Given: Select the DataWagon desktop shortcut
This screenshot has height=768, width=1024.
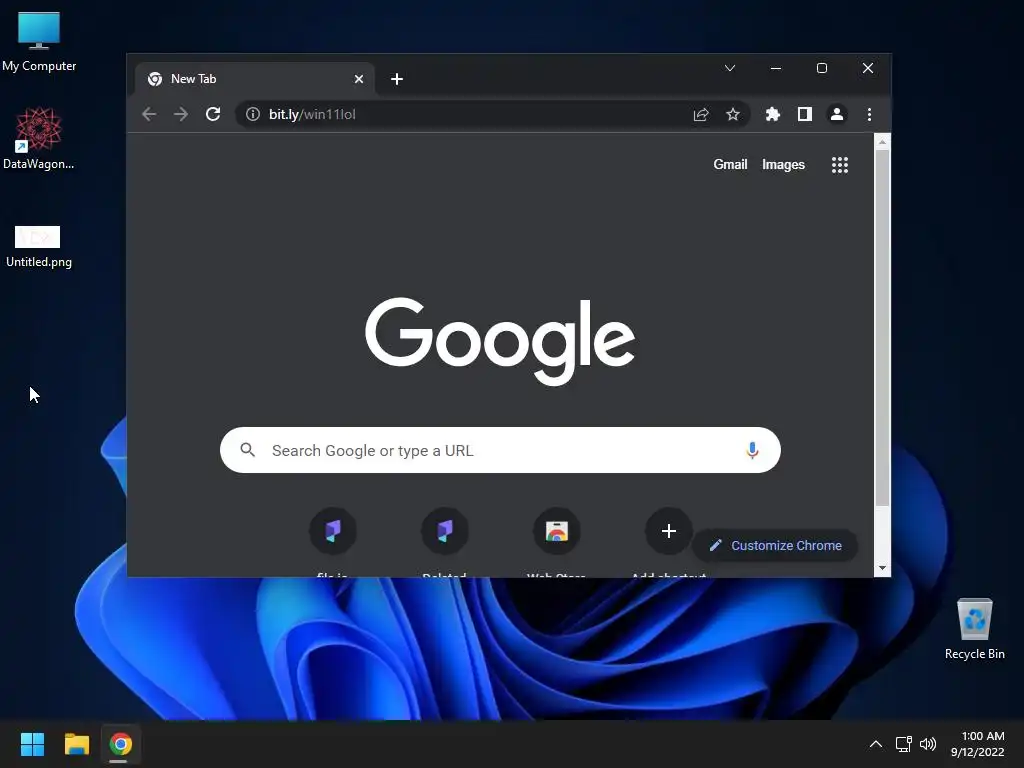Looking at the screenshot, I should click(39, 138).
